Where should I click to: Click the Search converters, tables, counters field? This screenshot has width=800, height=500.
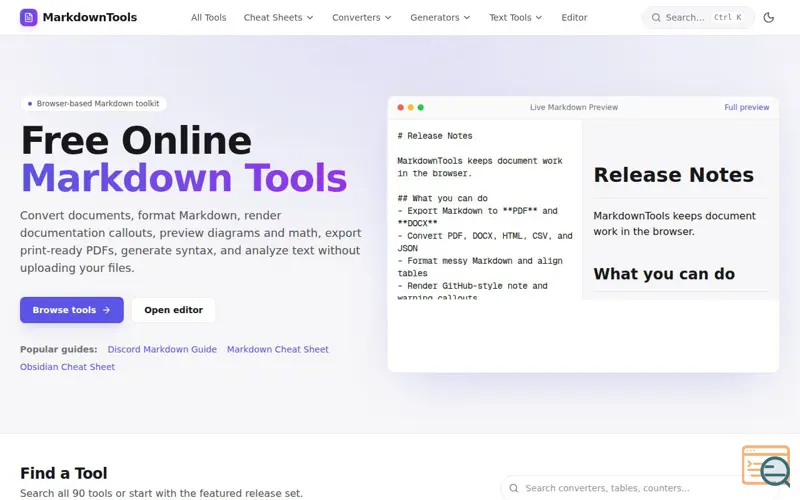click(638, 488)
